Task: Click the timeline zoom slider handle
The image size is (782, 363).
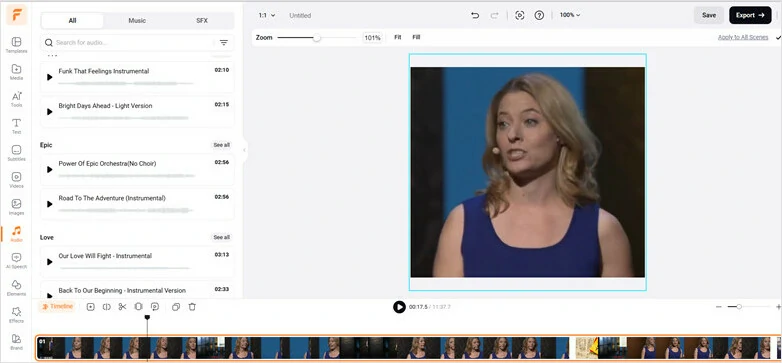Action: point(739,307)
